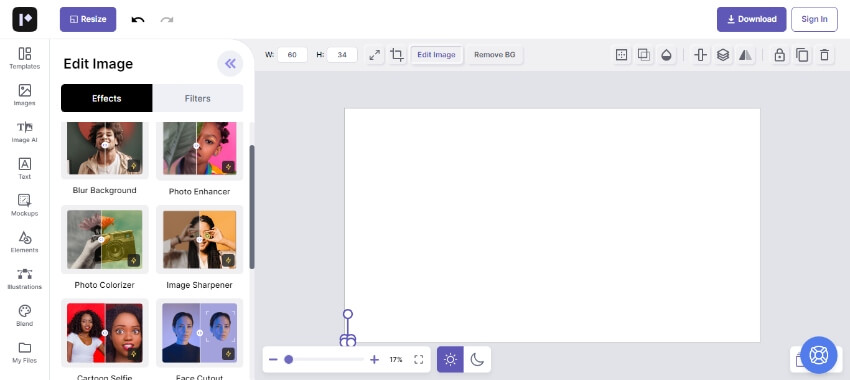This screenshot has width=850, height=380.
Task: Open the Templates sidebar panel
Action: point(25,58)
